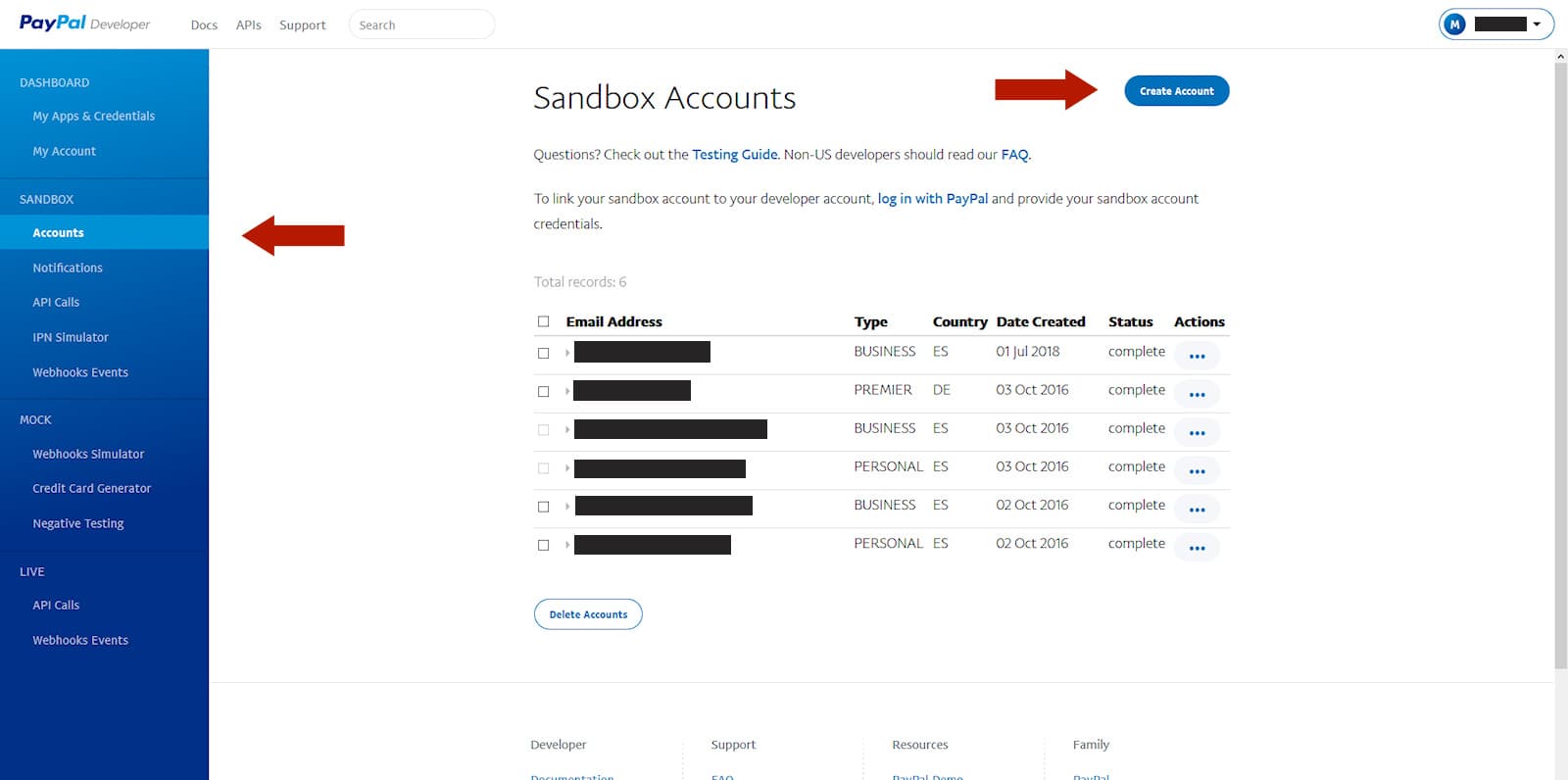Click the Email Address column header
Screen dimensions: 1568x780
[x=613, y=321]
